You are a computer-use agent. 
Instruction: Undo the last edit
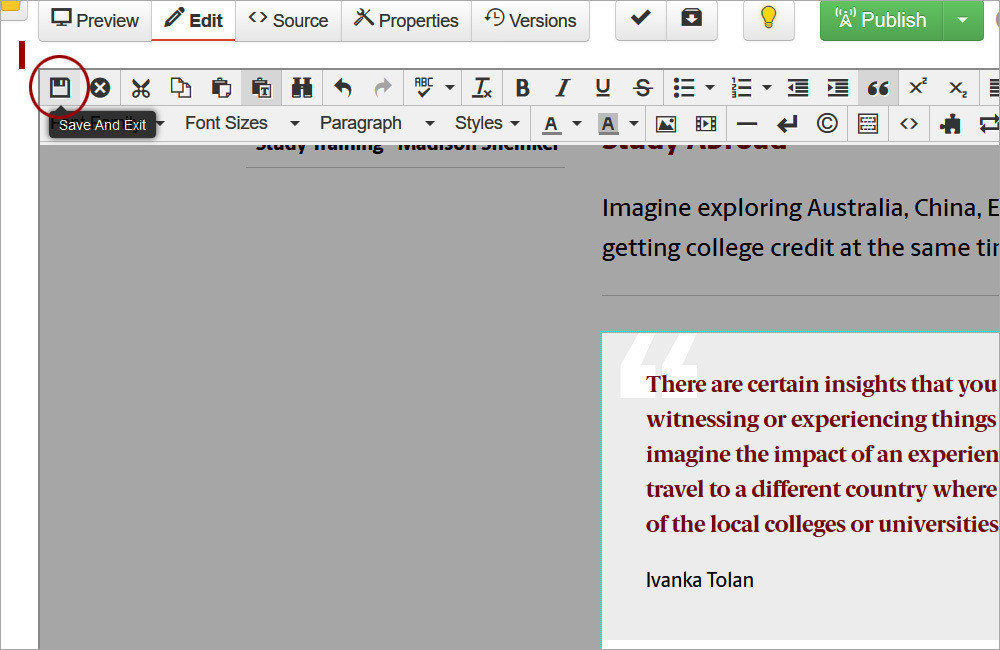click(x=343, y=88)
